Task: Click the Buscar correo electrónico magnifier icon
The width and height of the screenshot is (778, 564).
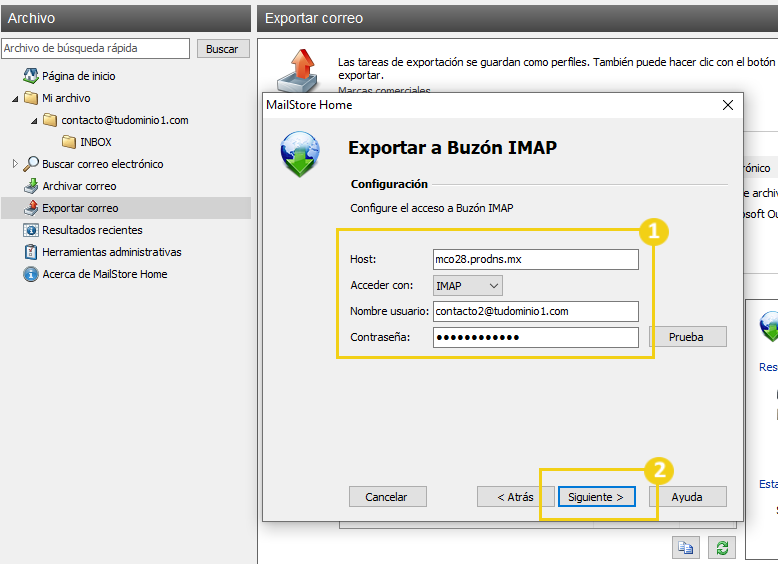Action: point(31,164)
